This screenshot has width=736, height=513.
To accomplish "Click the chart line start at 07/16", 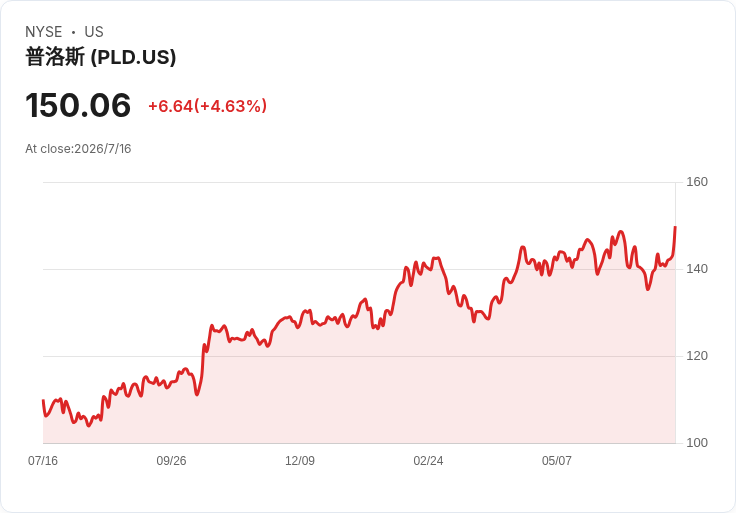I will [43, 400].
